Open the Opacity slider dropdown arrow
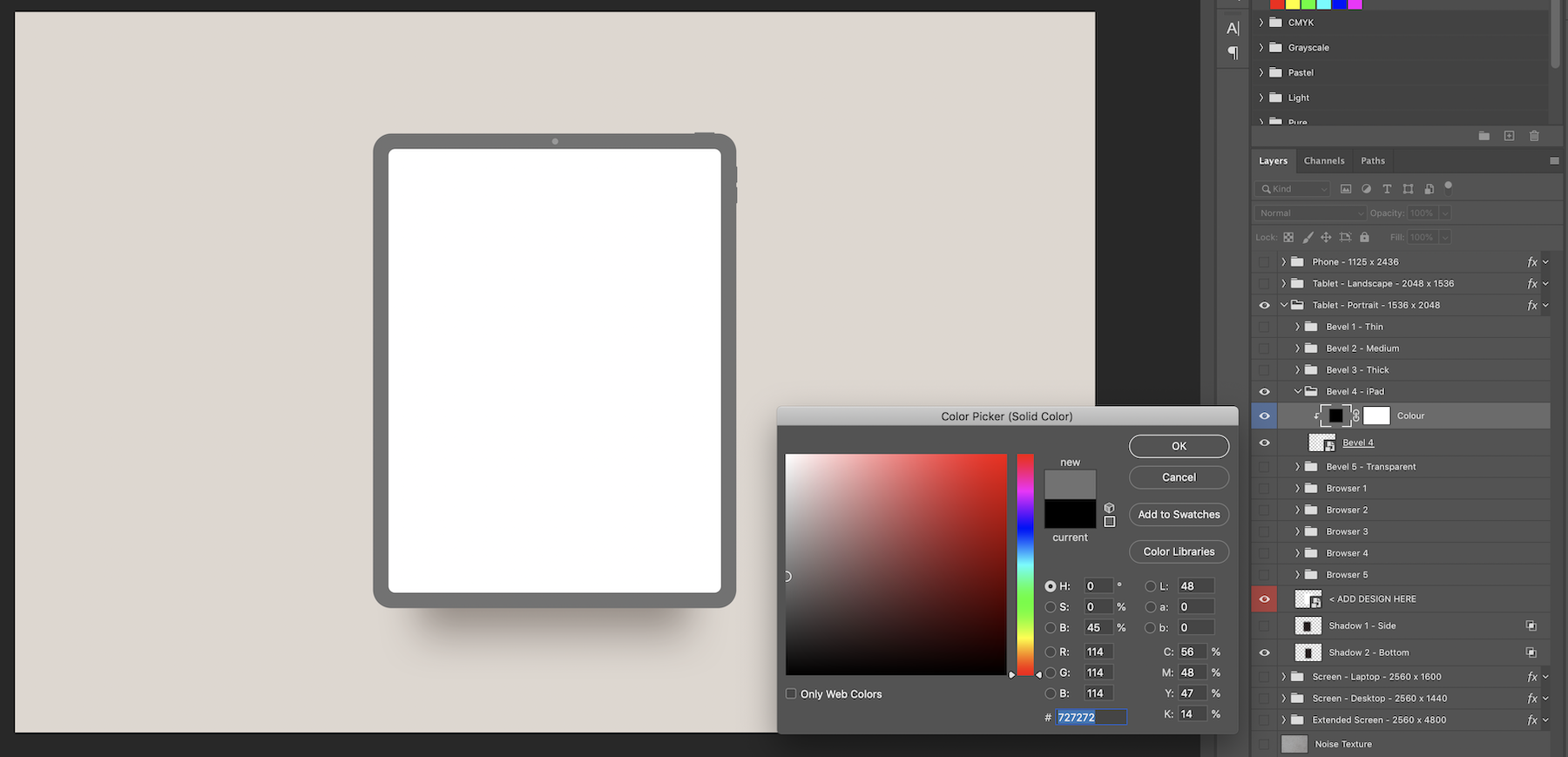The width and height of the screenshot is (1568, 757). coord(1445,213)
